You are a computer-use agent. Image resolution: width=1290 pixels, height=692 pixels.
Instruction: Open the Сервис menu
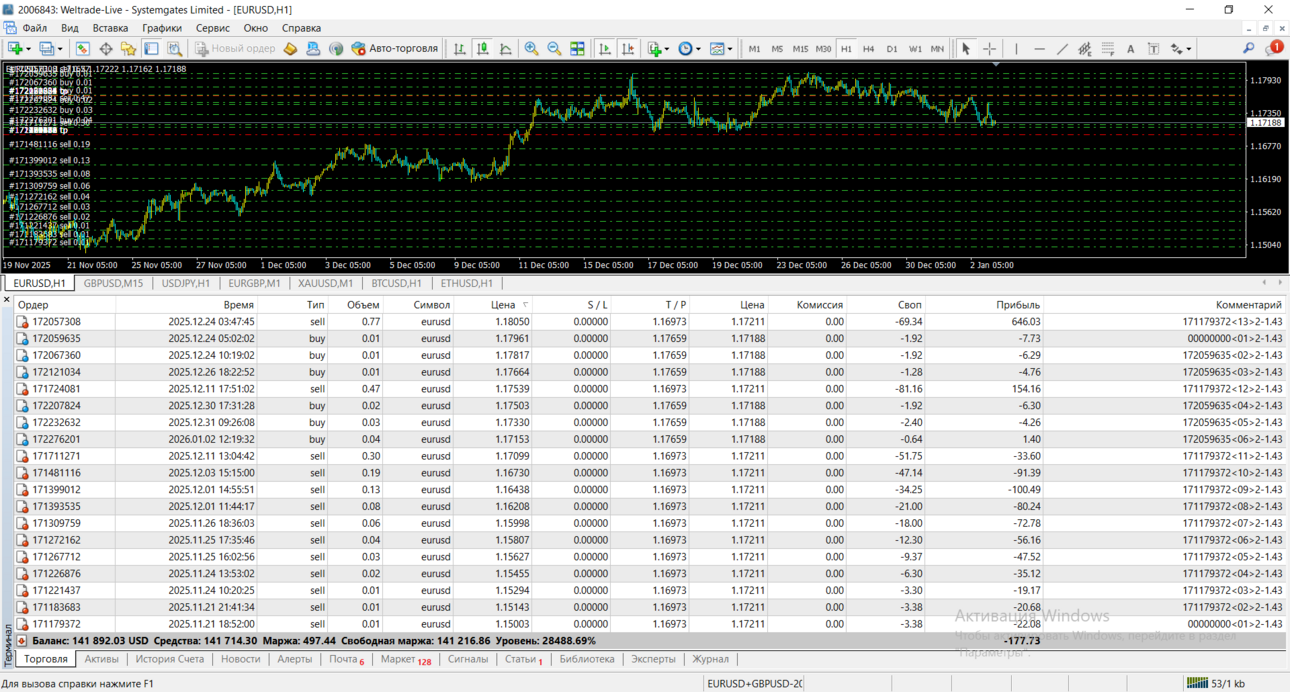tap(212, 28)
